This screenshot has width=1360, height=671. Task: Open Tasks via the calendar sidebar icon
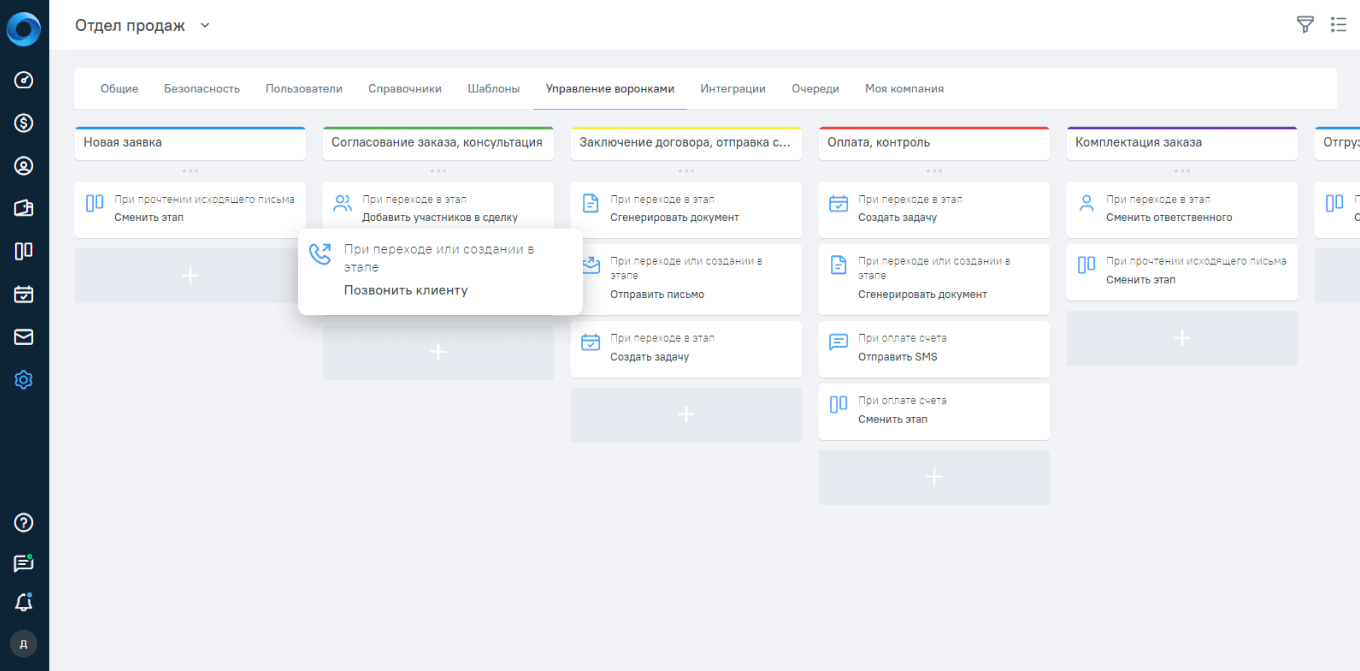pos(23,294)
